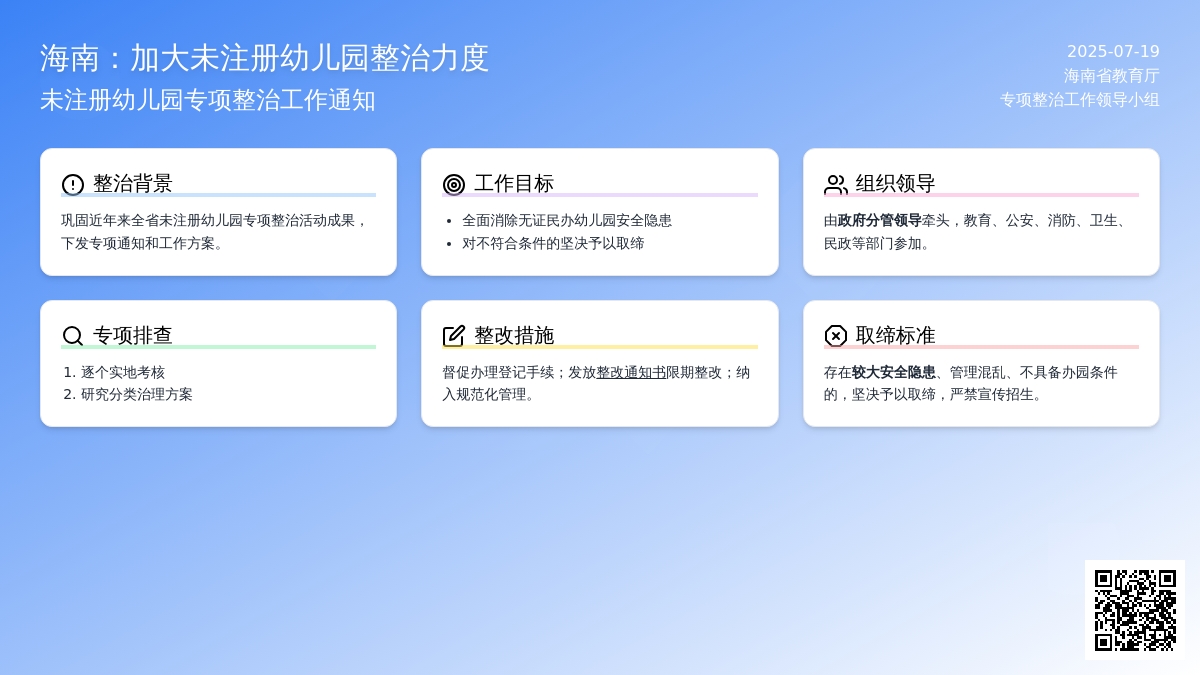Click the magnifier icon beside 专项排查
Image resolution: width=1200 pixels, height=675 pixels.
[x=73, y=336]
